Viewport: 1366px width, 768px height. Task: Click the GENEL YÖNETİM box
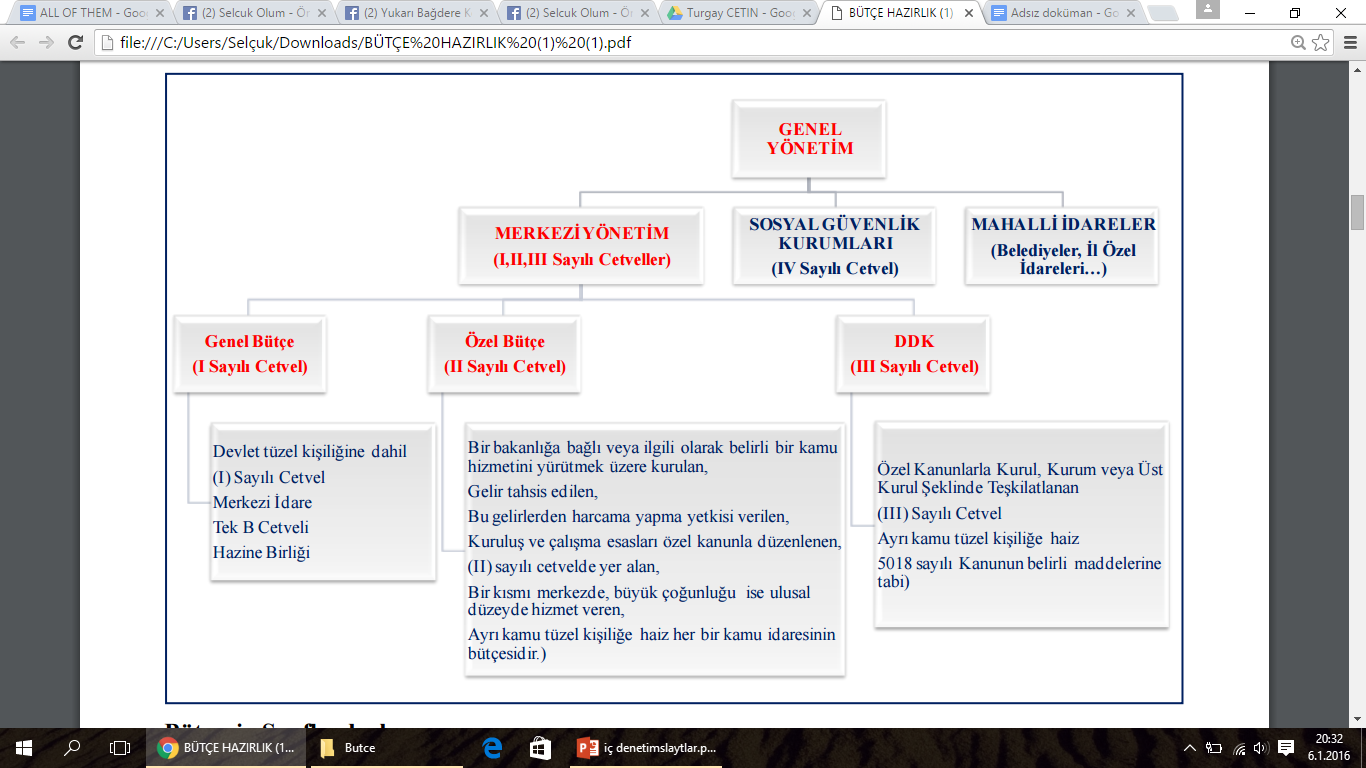[810, 139]
